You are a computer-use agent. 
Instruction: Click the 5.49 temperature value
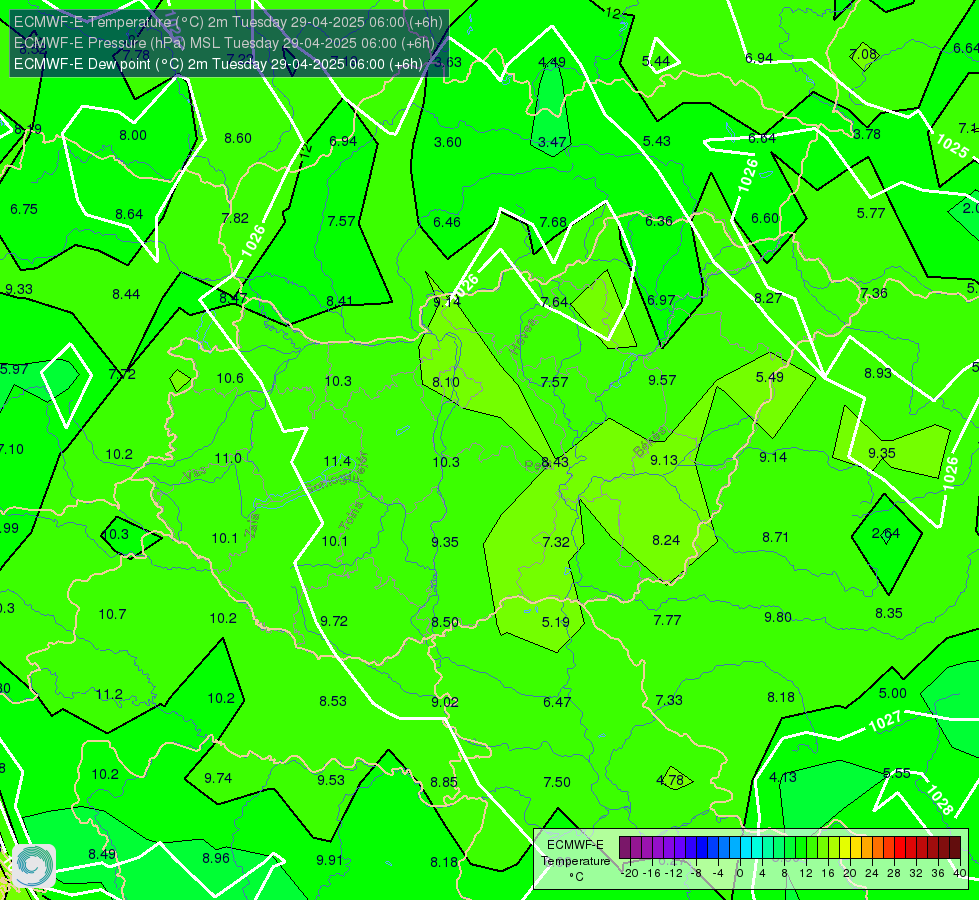click(x=769, y=377)
